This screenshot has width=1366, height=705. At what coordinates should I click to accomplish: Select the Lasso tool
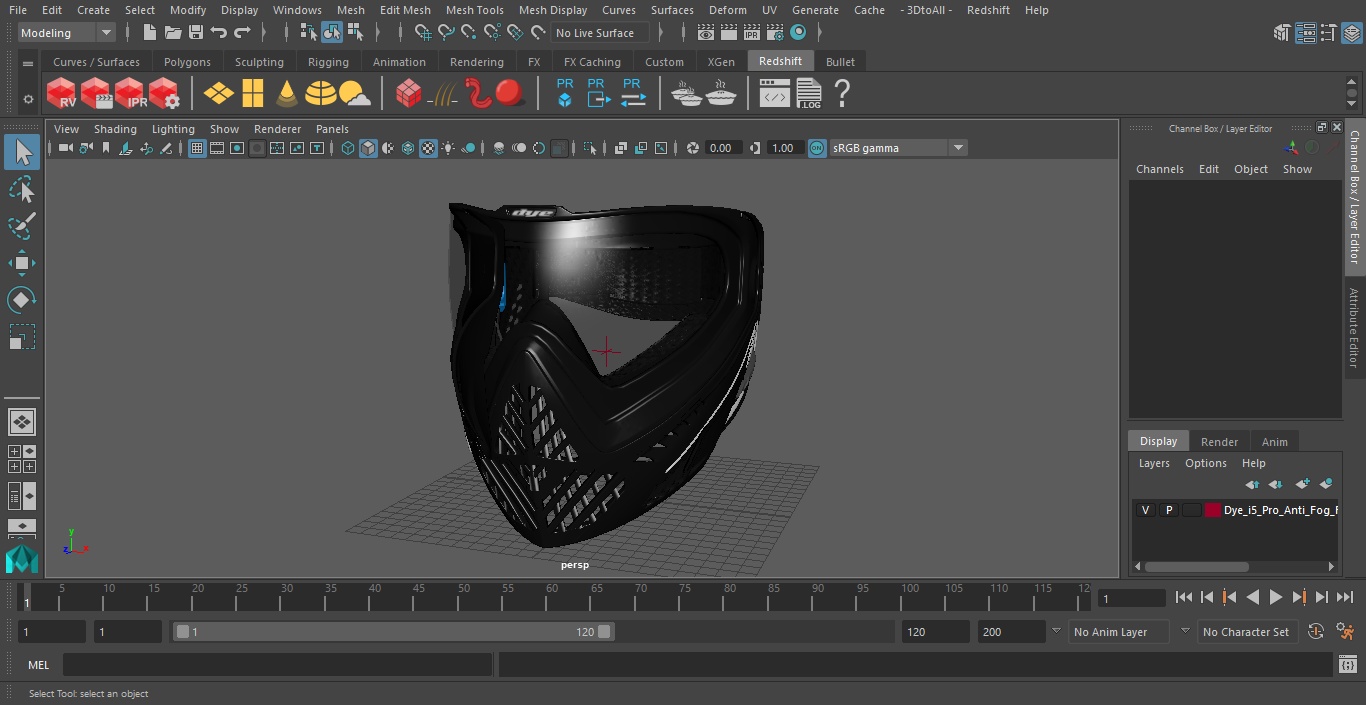tap(22, 190)
